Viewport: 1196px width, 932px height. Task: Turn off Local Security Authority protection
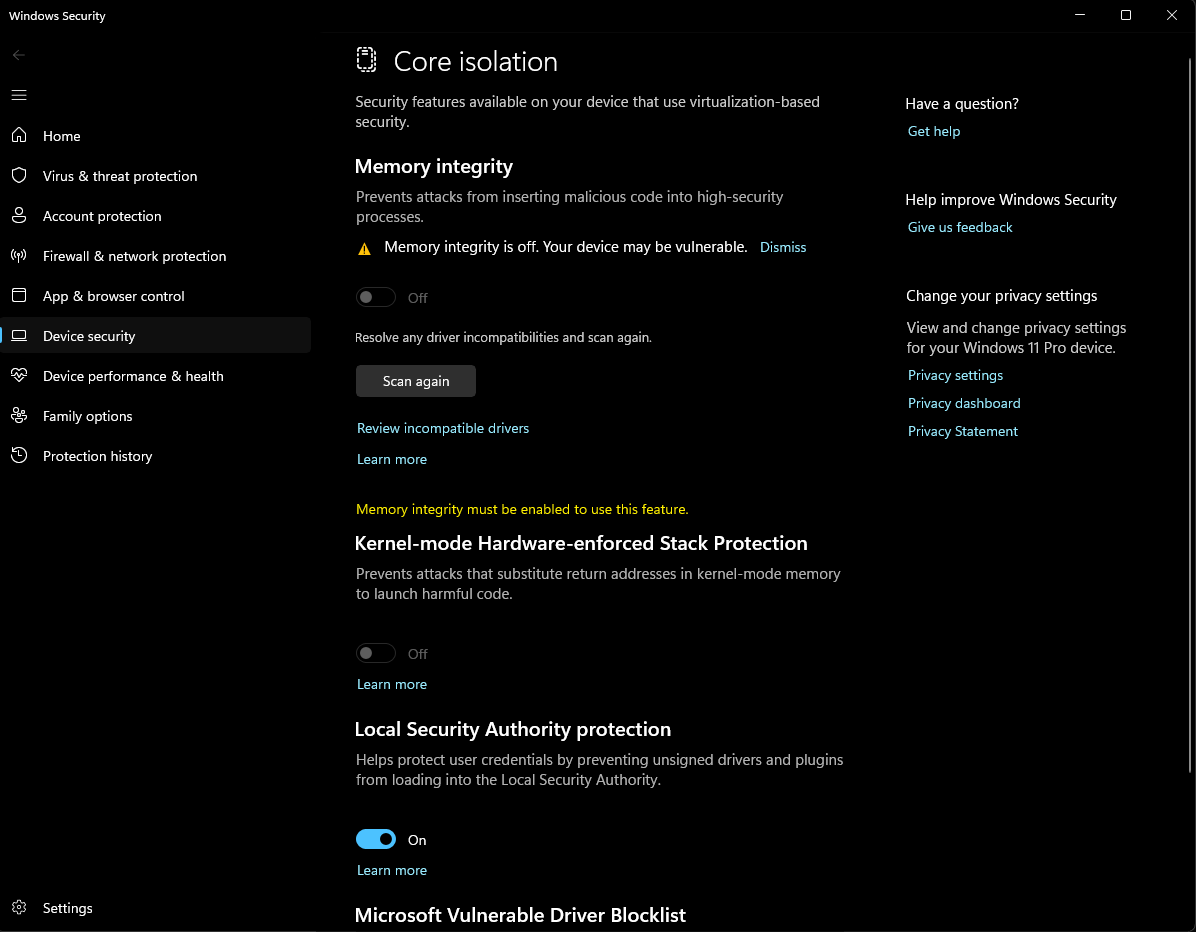click(x=375, y=840)
